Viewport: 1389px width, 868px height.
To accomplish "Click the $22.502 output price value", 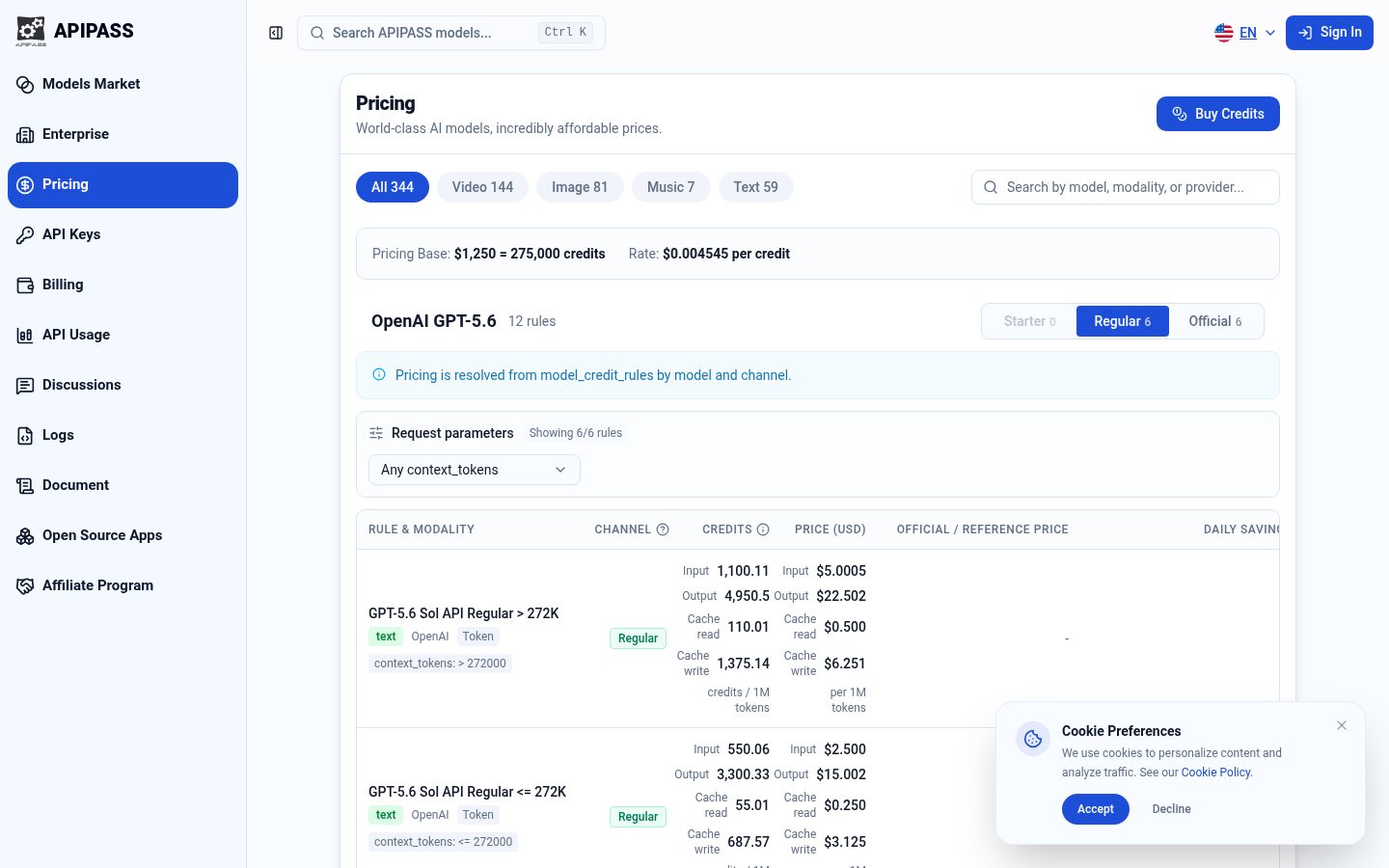I will pyautogui.click(x=841, y=596).
